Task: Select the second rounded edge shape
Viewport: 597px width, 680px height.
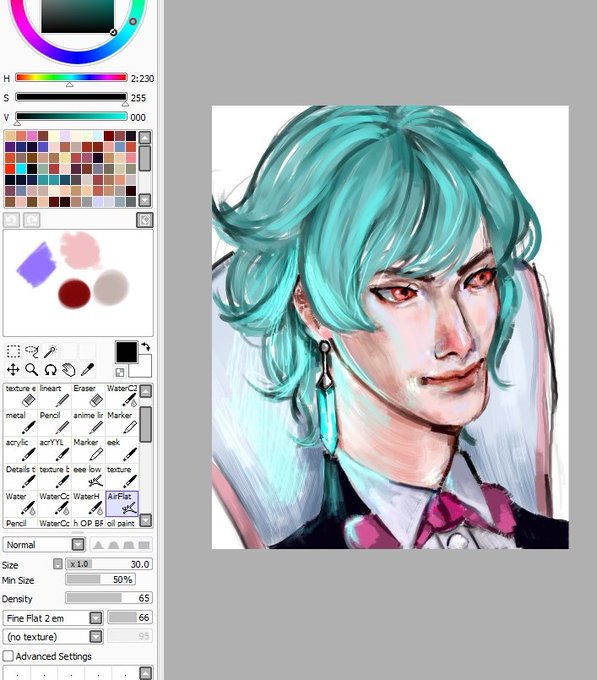Action: (x=113, y=545)
